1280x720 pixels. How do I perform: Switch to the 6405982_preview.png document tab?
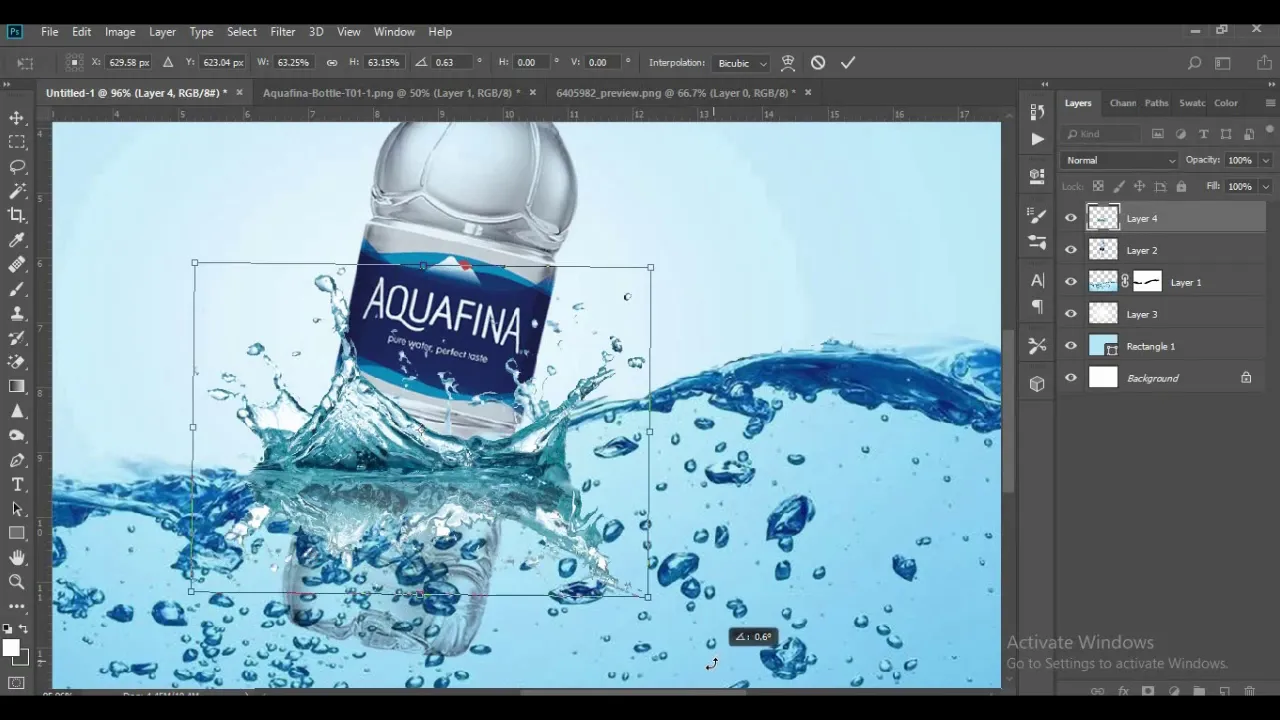point(676,93)
